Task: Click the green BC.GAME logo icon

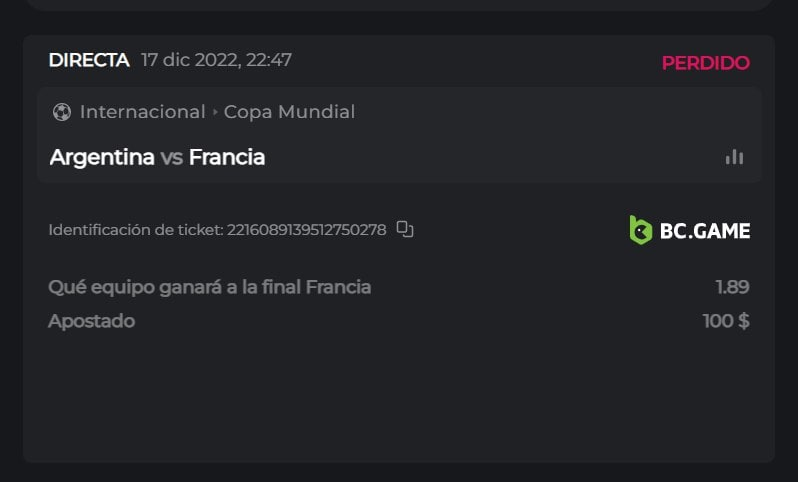Action: tap(640, 230)
